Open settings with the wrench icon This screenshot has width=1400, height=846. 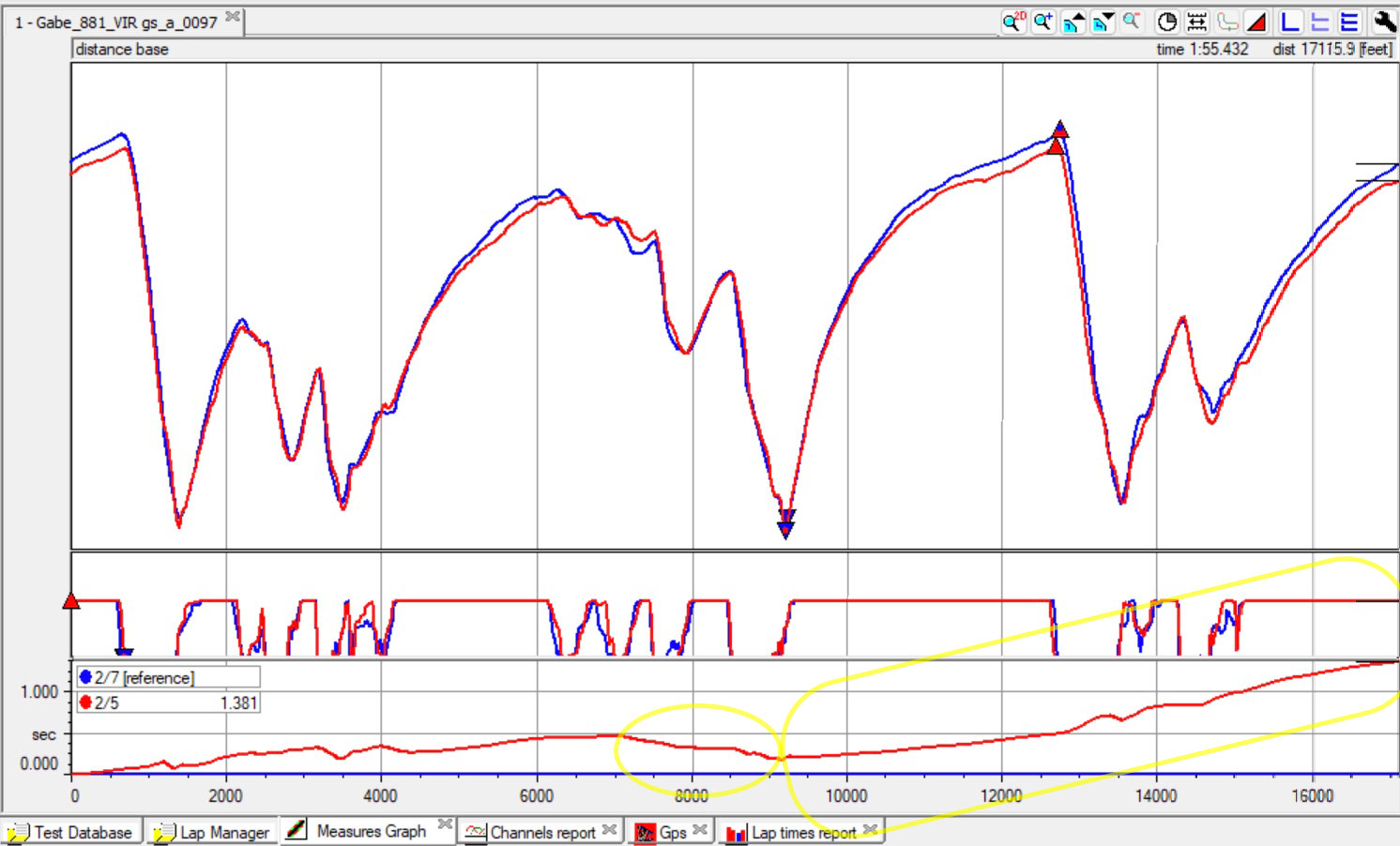coord(1384,22)
